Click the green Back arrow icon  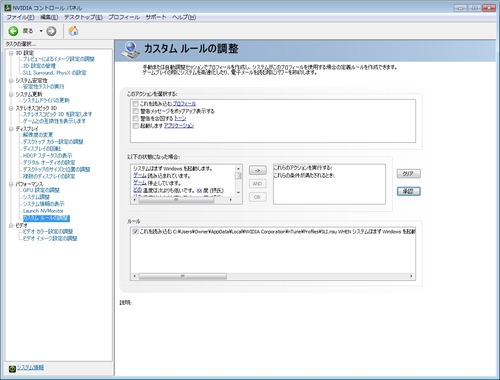point(13,31)
